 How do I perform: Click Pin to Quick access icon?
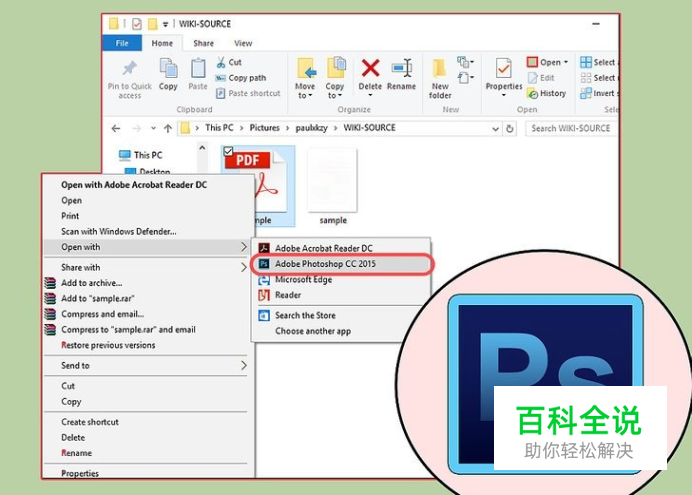pyautogui.click(x=130, y=68)
